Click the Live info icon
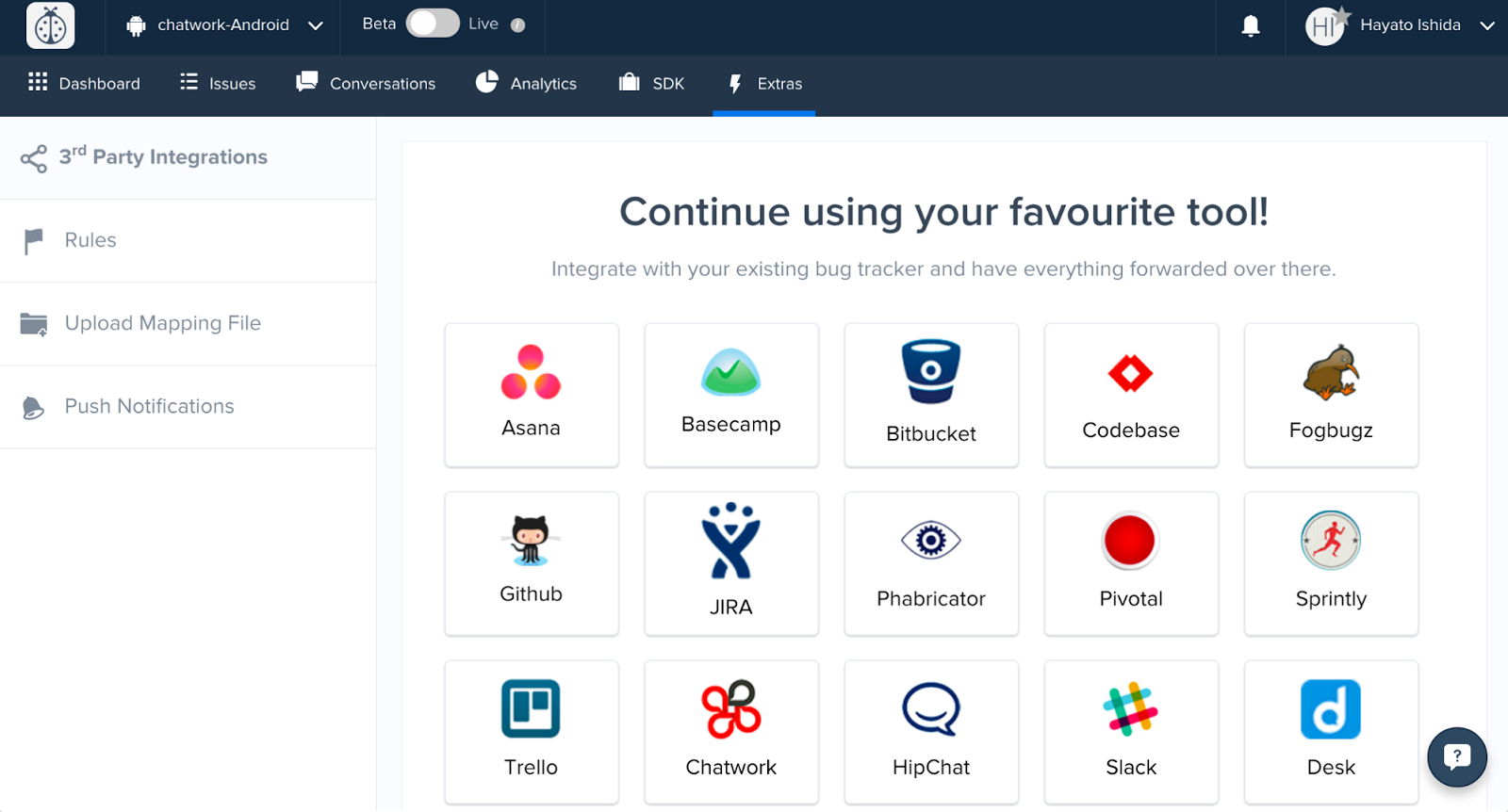Screen dimensions: 1508x812 point(517,25)
